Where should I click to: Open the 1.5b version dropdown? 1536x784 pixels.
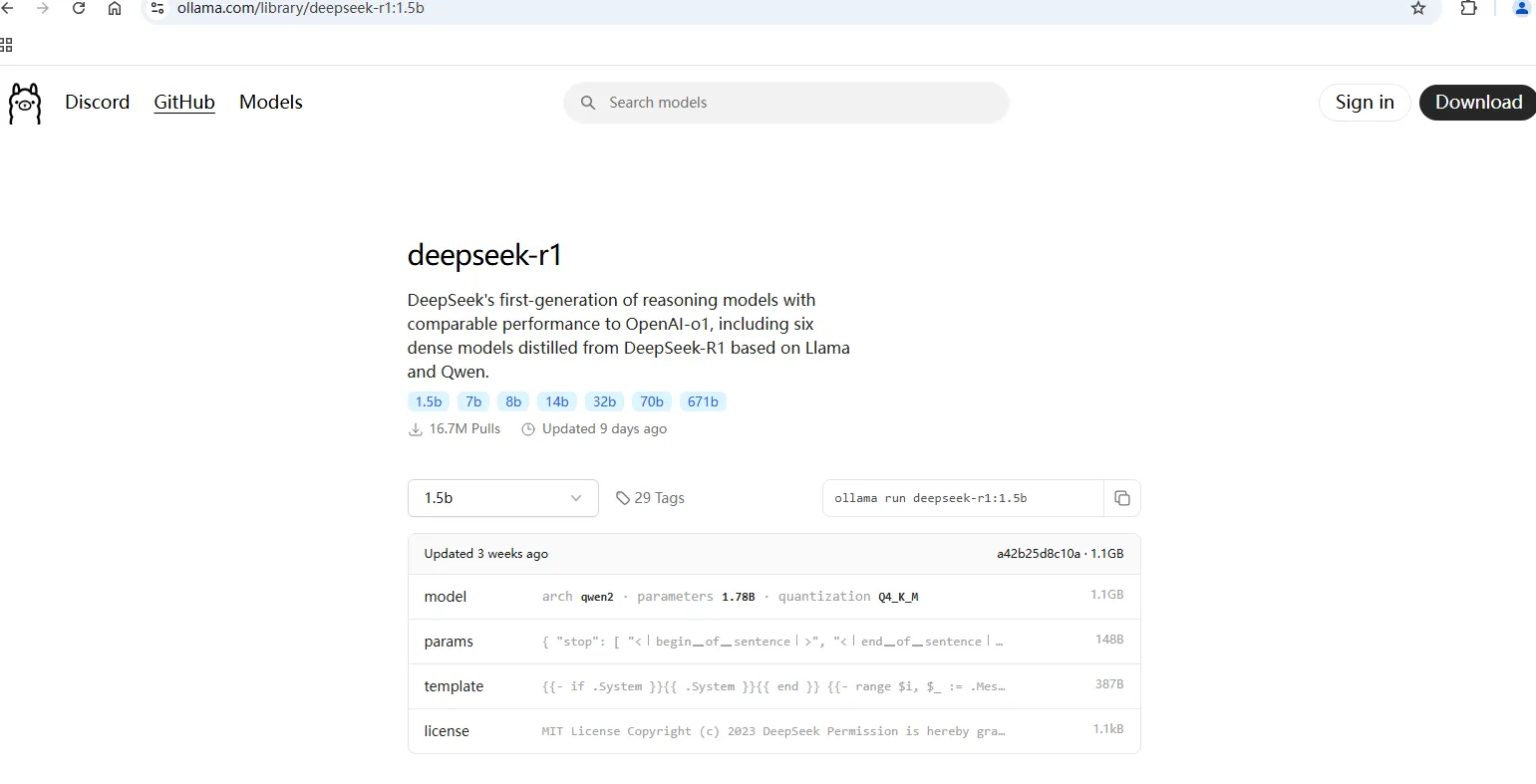point(503,498)
